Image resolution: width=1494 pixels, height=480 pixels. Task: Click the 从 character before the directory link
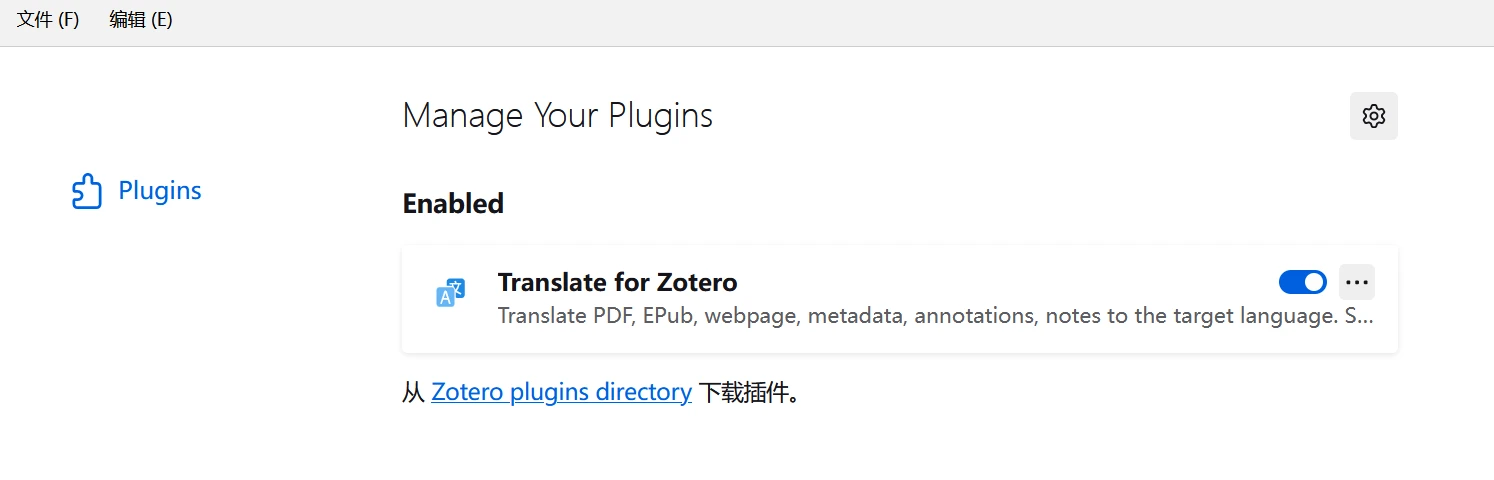[x=413, y=392]
